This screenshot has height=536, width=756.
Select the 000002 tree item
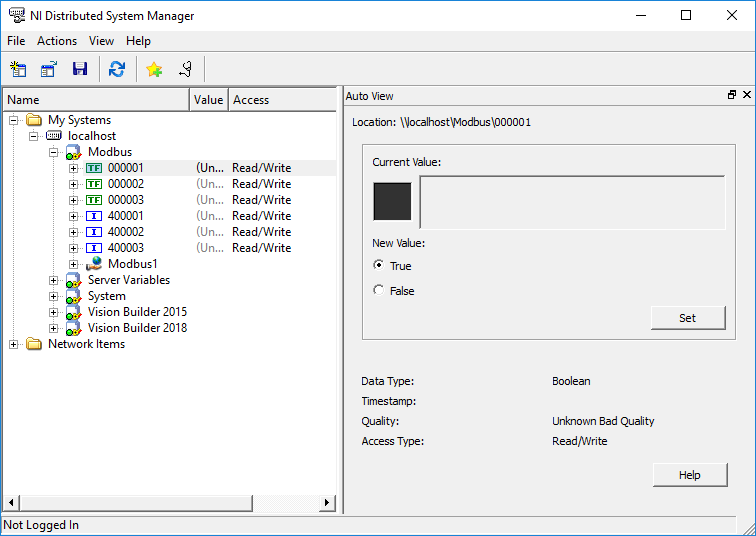pyautogui.click(x=126, y=184)
